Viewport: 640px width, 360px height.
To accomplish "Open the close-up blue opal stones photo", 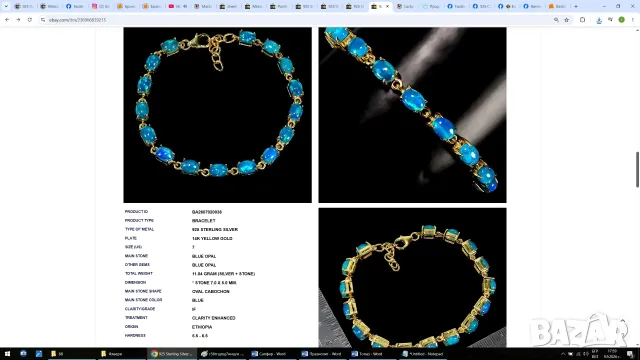I will pos(412,115).
